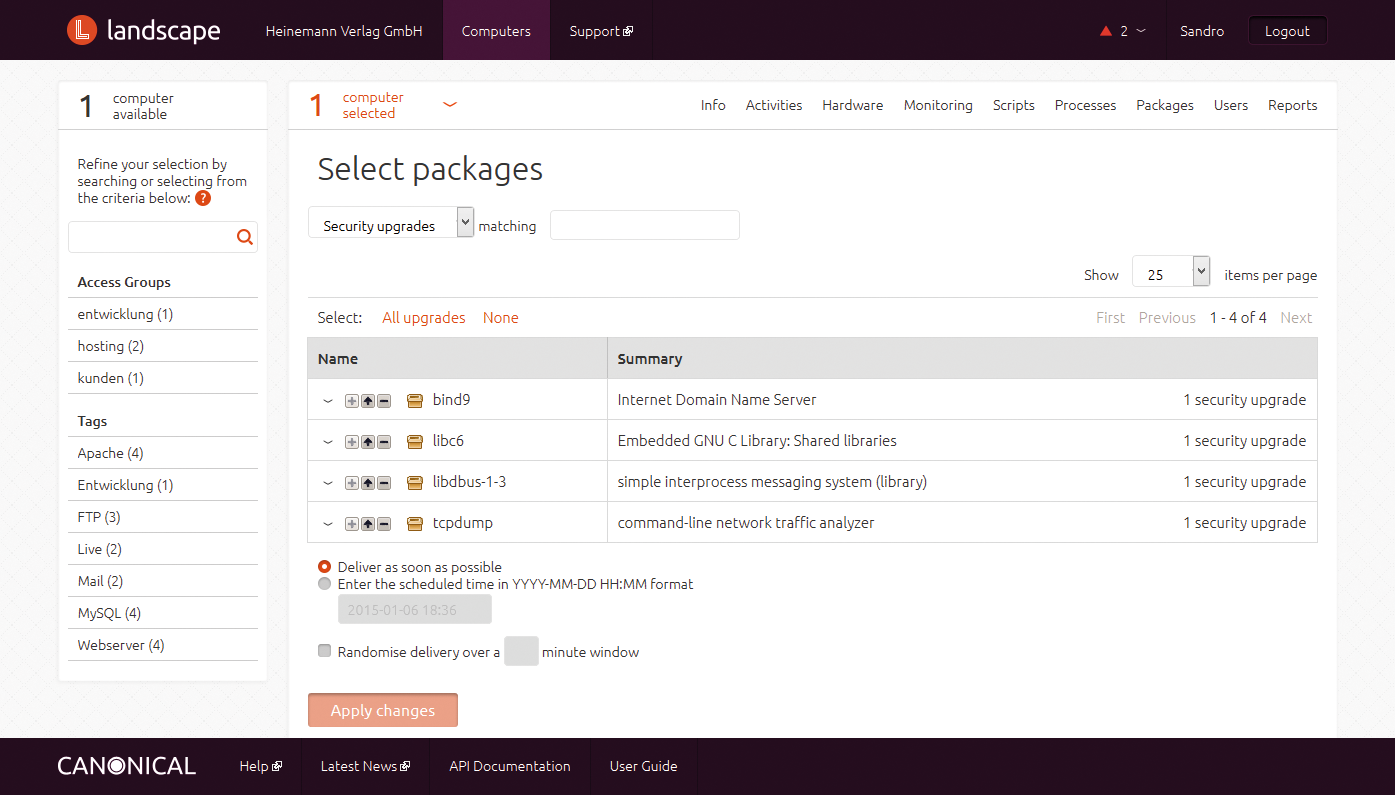Click the package box icon next to libdbus-1-3

[x=414, y=482]
